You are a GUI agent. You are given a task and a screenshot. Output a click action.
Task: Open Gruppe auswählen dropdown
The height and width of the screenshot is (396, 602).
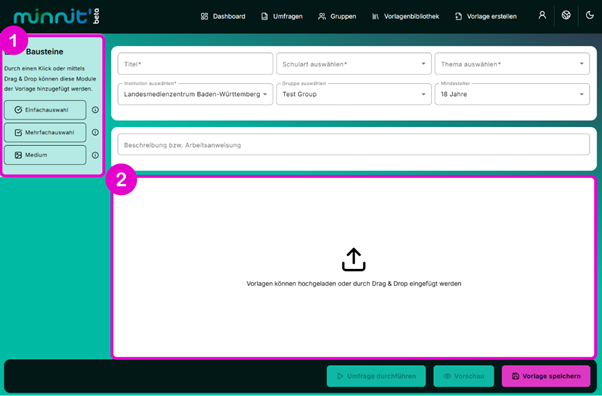[354, 94]
